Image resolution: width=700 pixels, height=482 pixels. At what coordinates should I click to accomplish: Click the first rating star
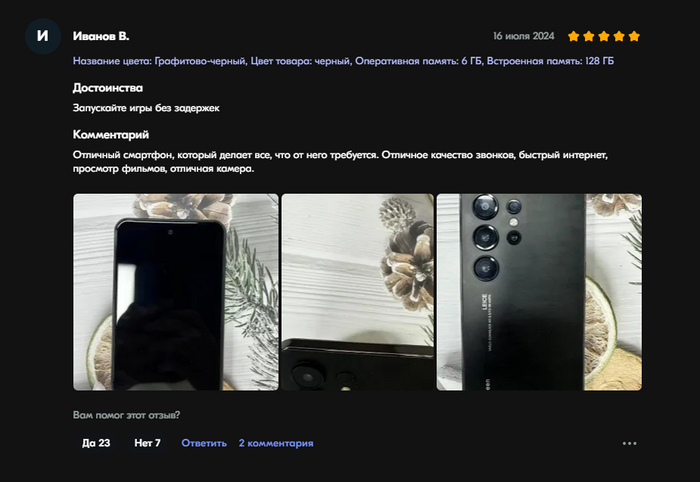(574, 36)
